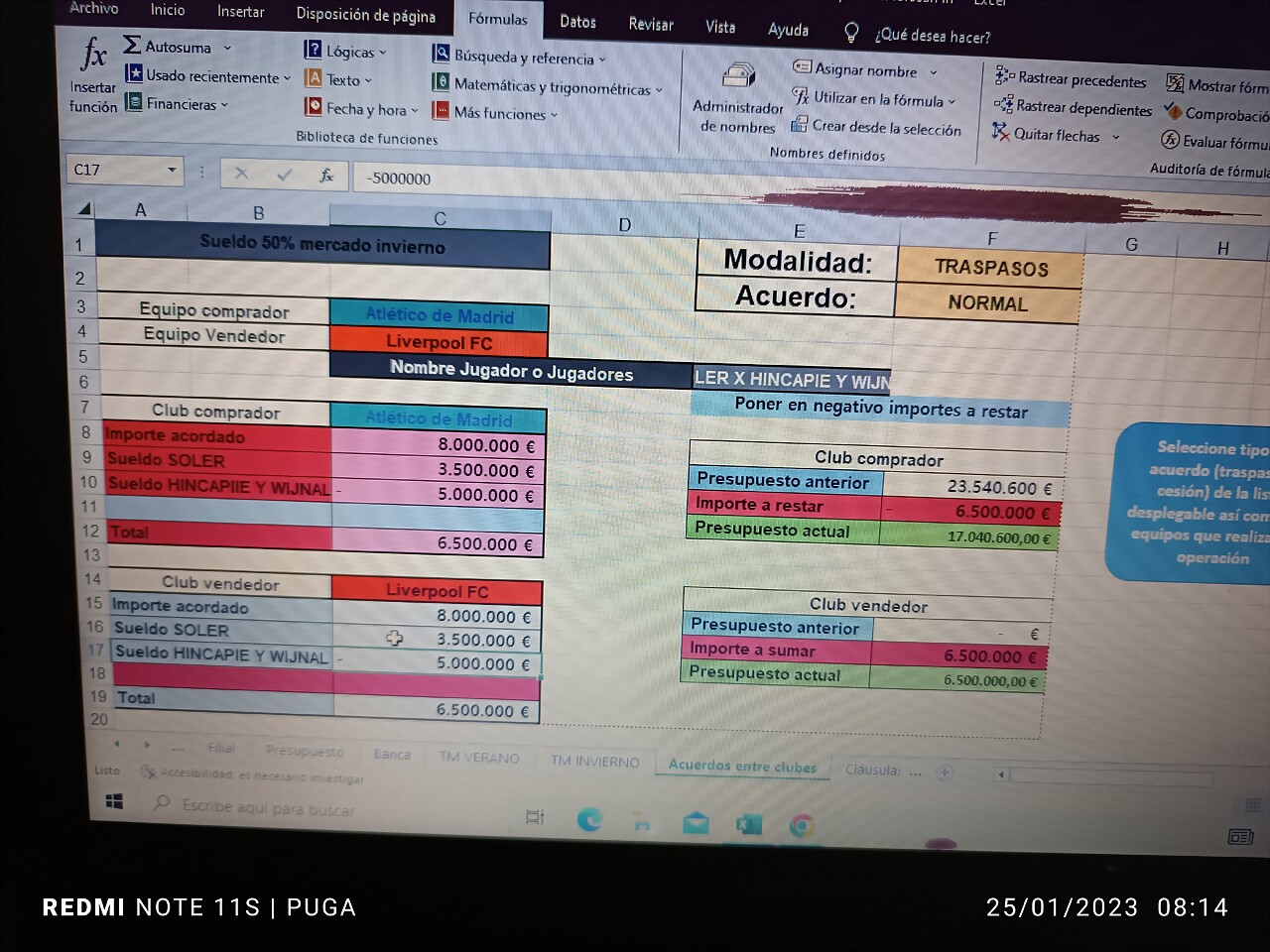
Task: Open Chrome from taskbar
Action: coord(802,825)
